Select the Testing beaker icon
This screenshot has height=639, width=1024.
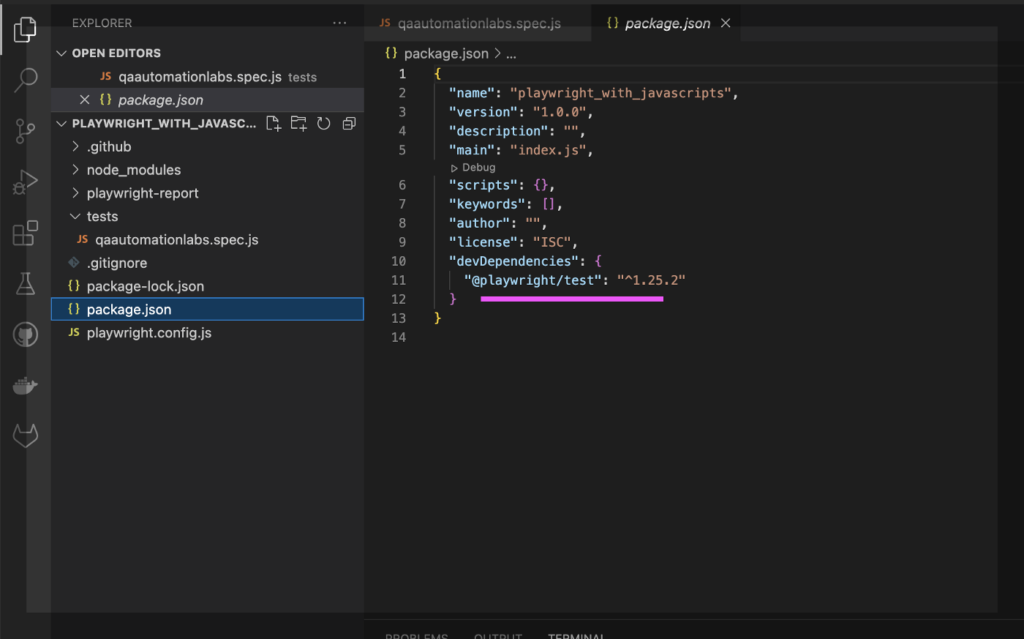click(24, 284)
